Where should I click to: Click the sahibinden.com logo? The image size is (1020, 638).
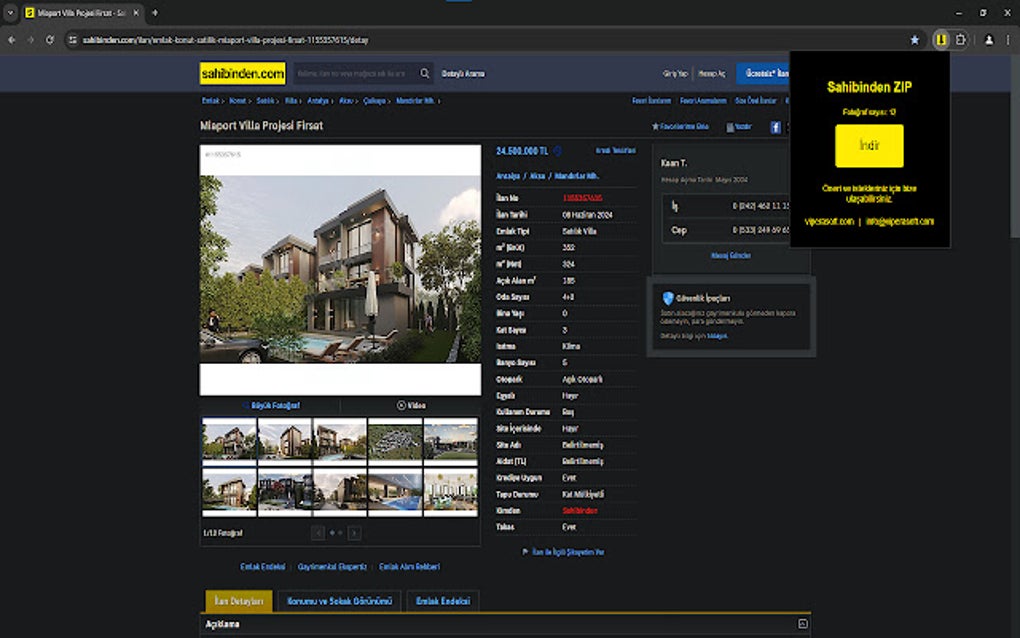pyautogui.click(x=243, y=73)
